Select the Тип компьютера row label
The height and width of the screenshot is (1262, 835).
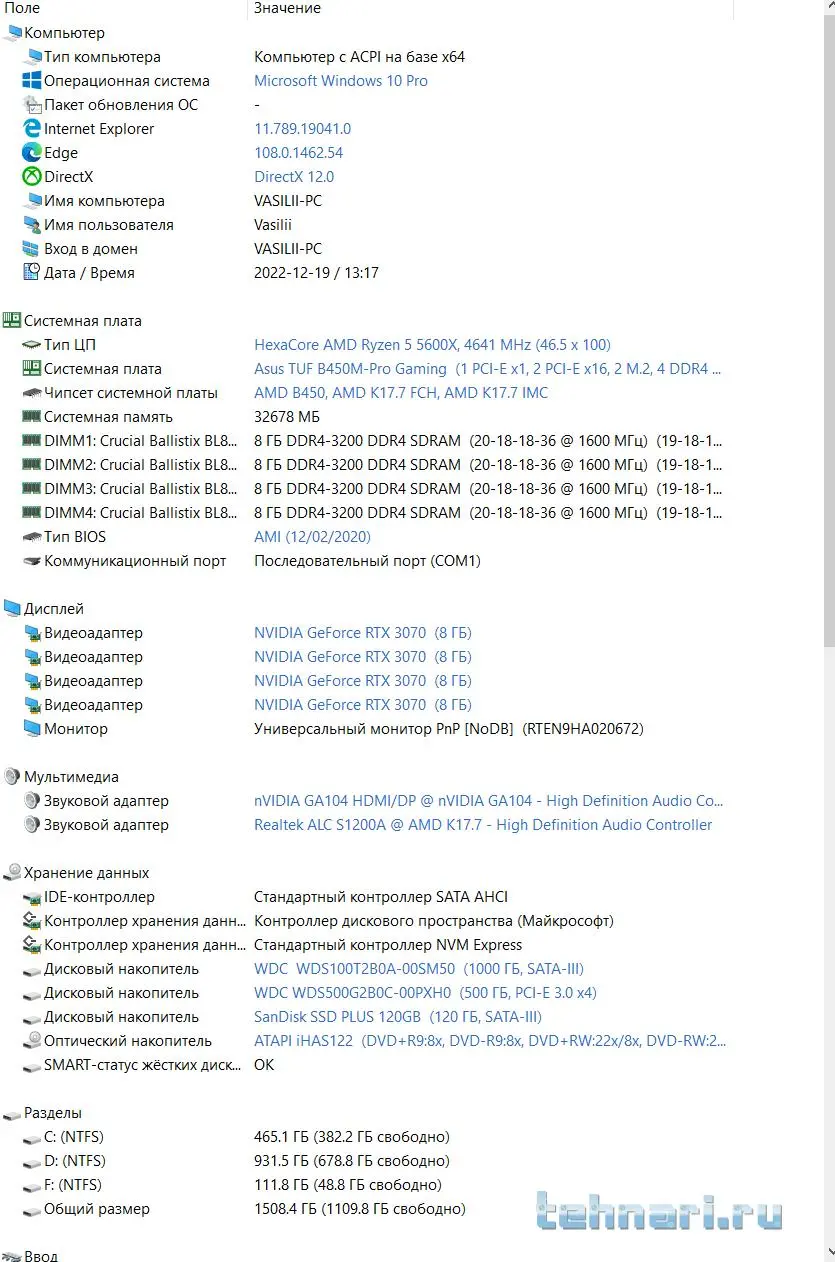(102, 57)
